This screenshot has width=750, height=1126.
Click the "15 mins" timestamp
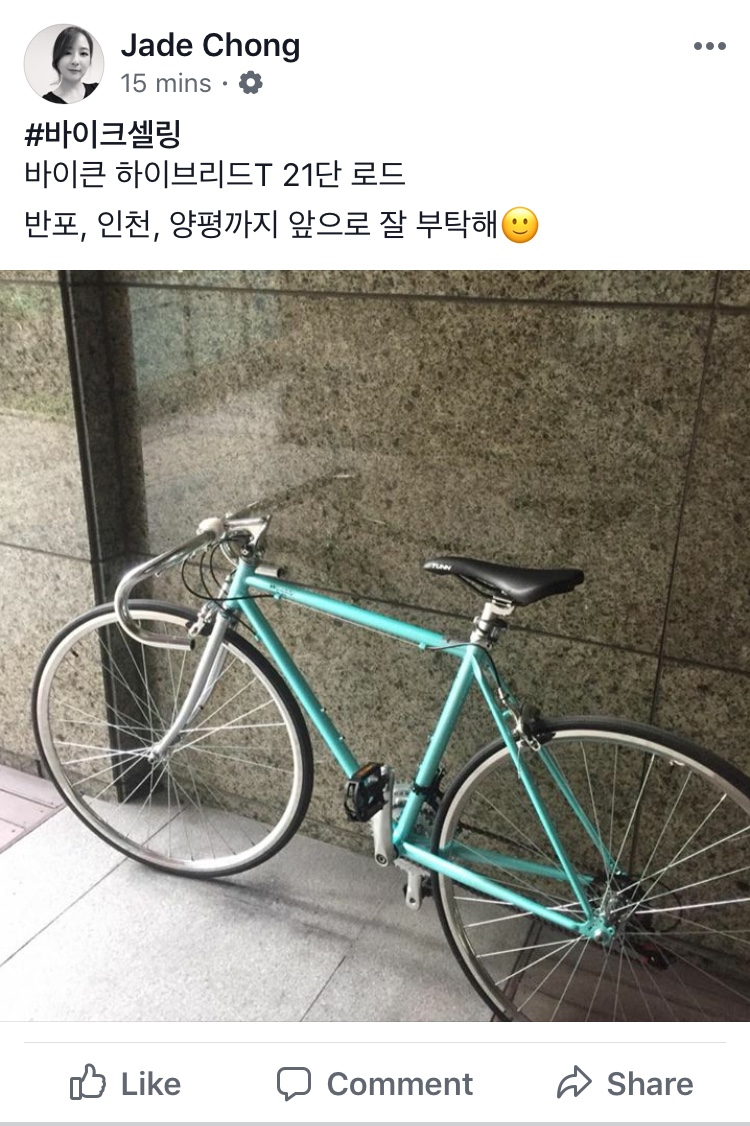coord(165,83)
